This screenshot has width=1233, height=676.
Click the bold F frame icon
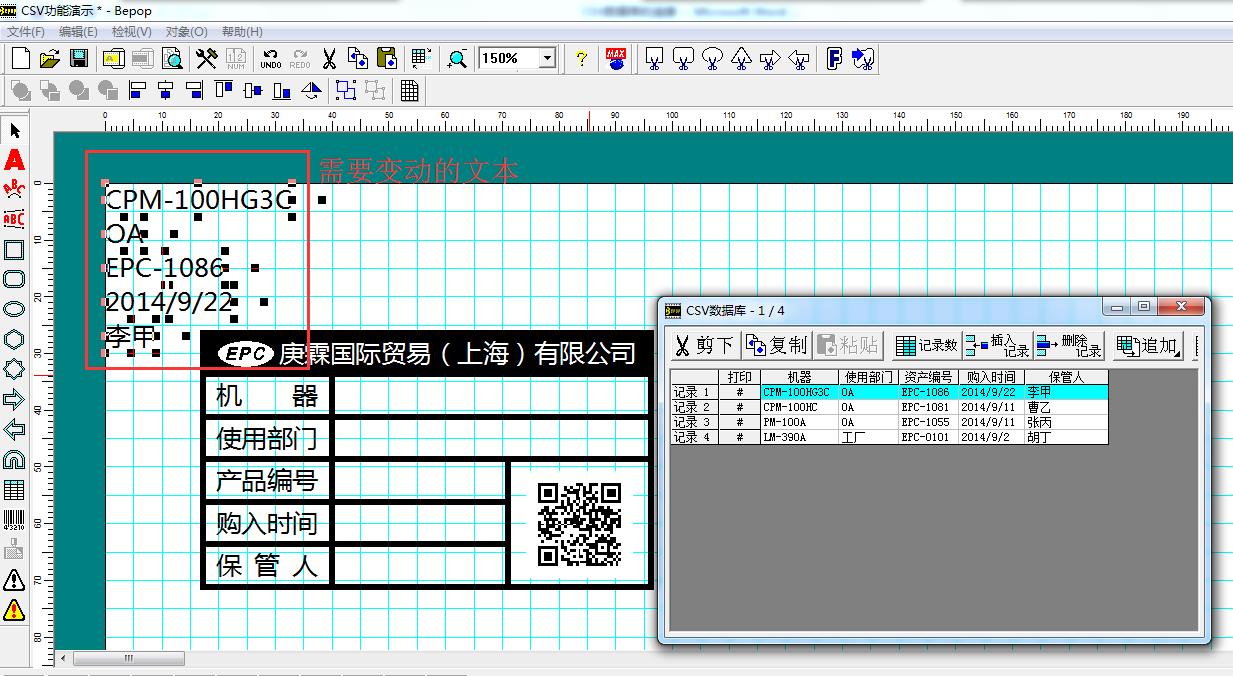pos(835,58)
